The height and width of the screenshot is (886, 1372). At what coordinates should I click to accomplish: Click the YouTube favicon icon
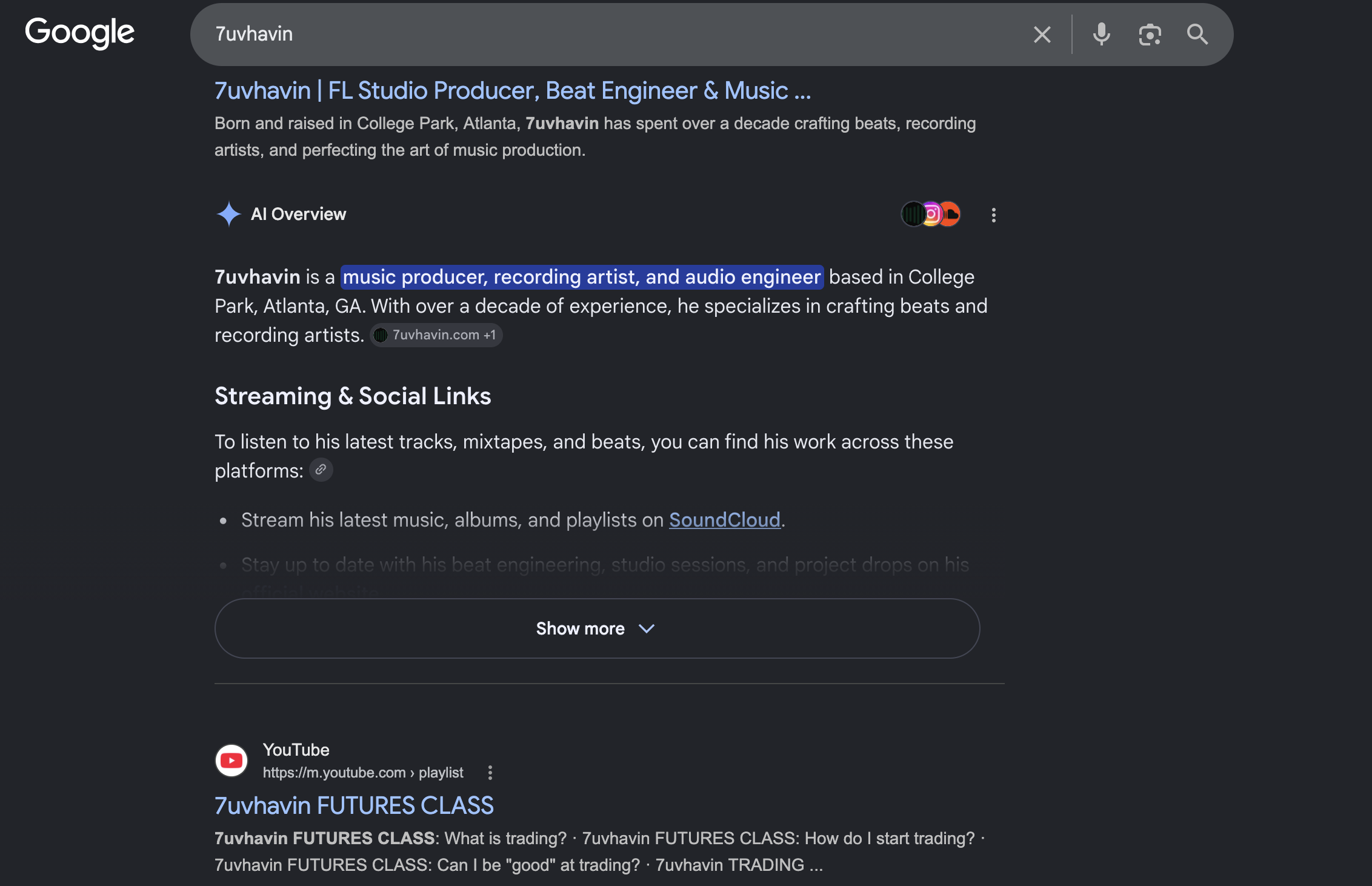pos(231,760)
